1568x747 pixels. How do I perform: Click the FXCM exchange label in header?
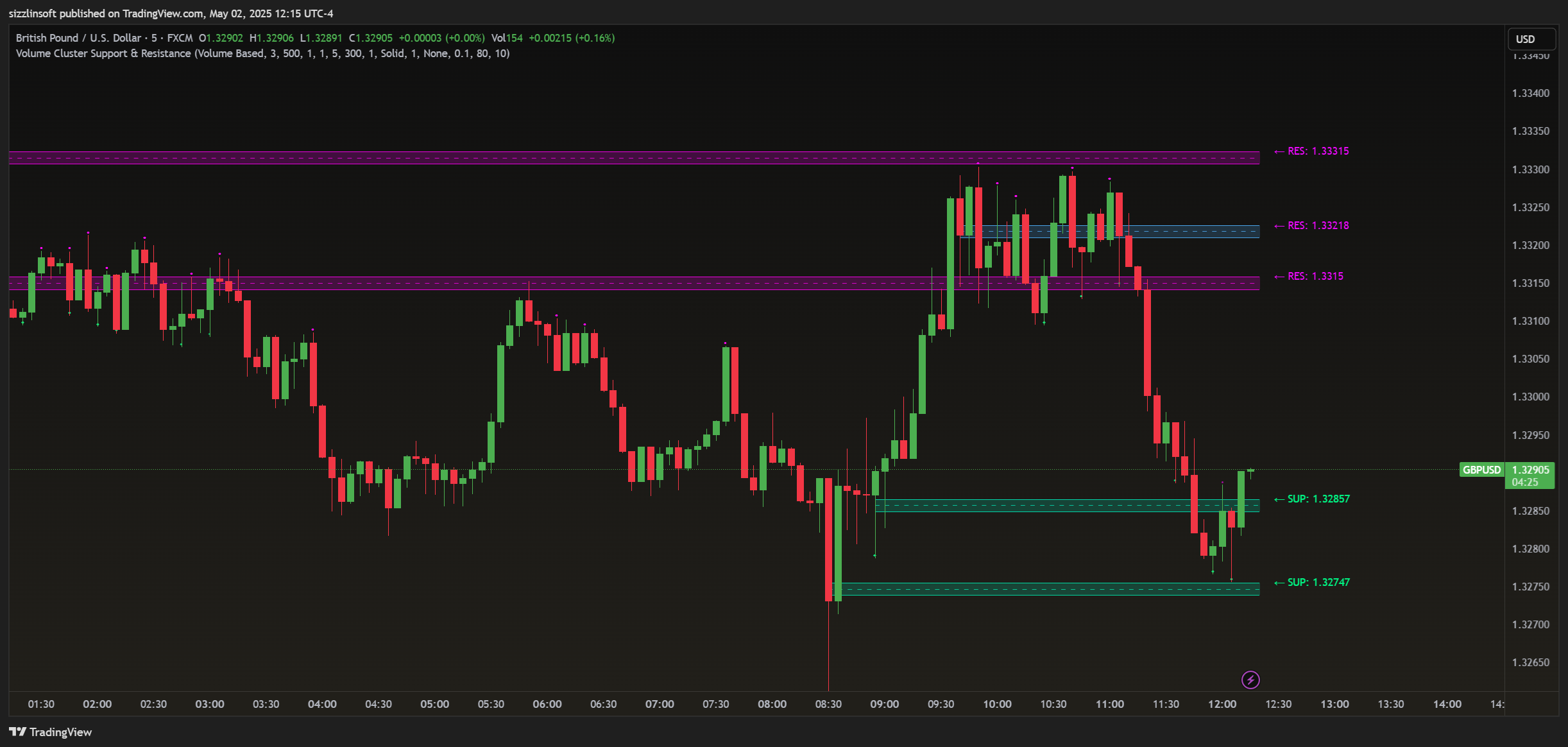[x=180, y=38]
